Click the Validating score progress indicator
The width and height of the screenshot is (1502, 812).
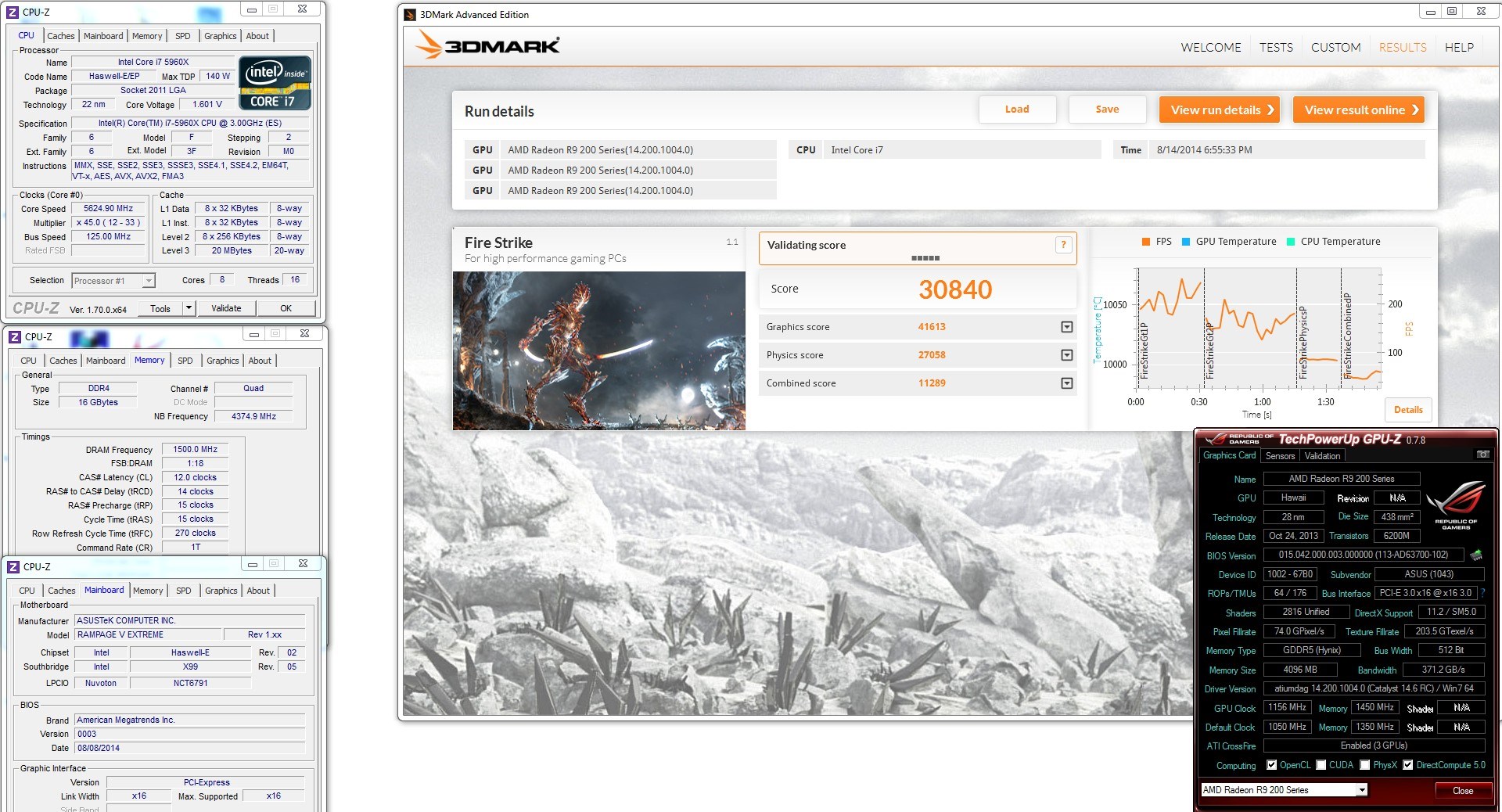pyautogui.click(x=925, y=258)
